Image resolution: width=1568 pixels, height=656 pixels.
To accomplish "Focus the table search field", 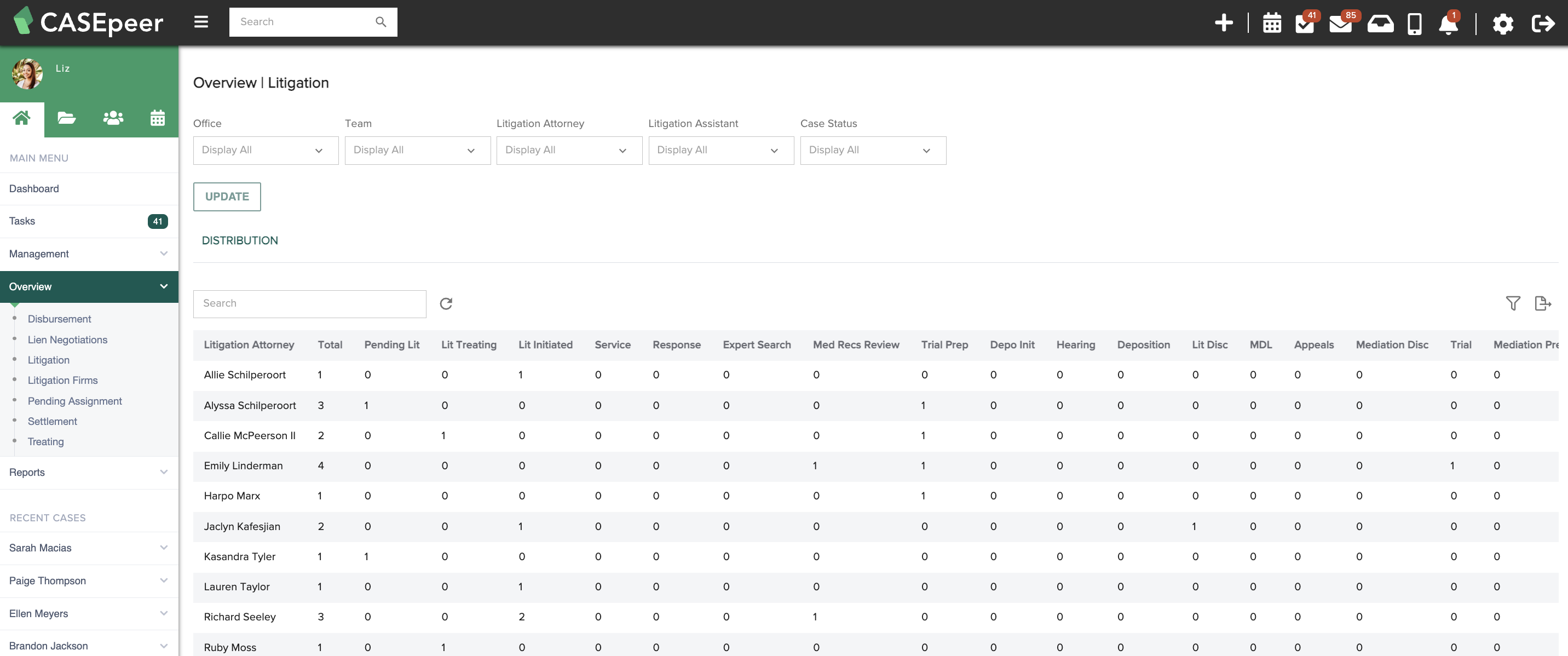I will (x=309, y=304).
